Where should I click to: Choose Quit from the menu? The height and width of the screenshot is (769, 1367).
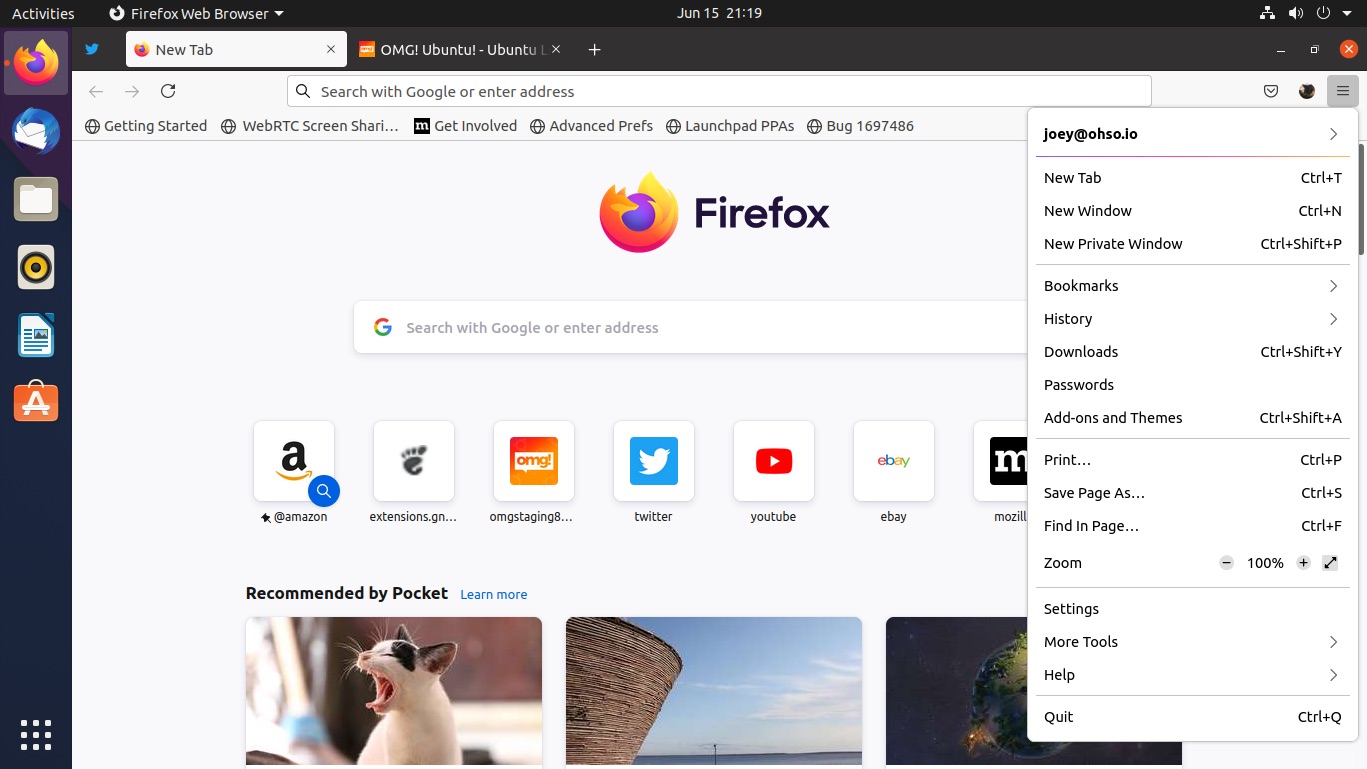click(x=1192, y=717)
